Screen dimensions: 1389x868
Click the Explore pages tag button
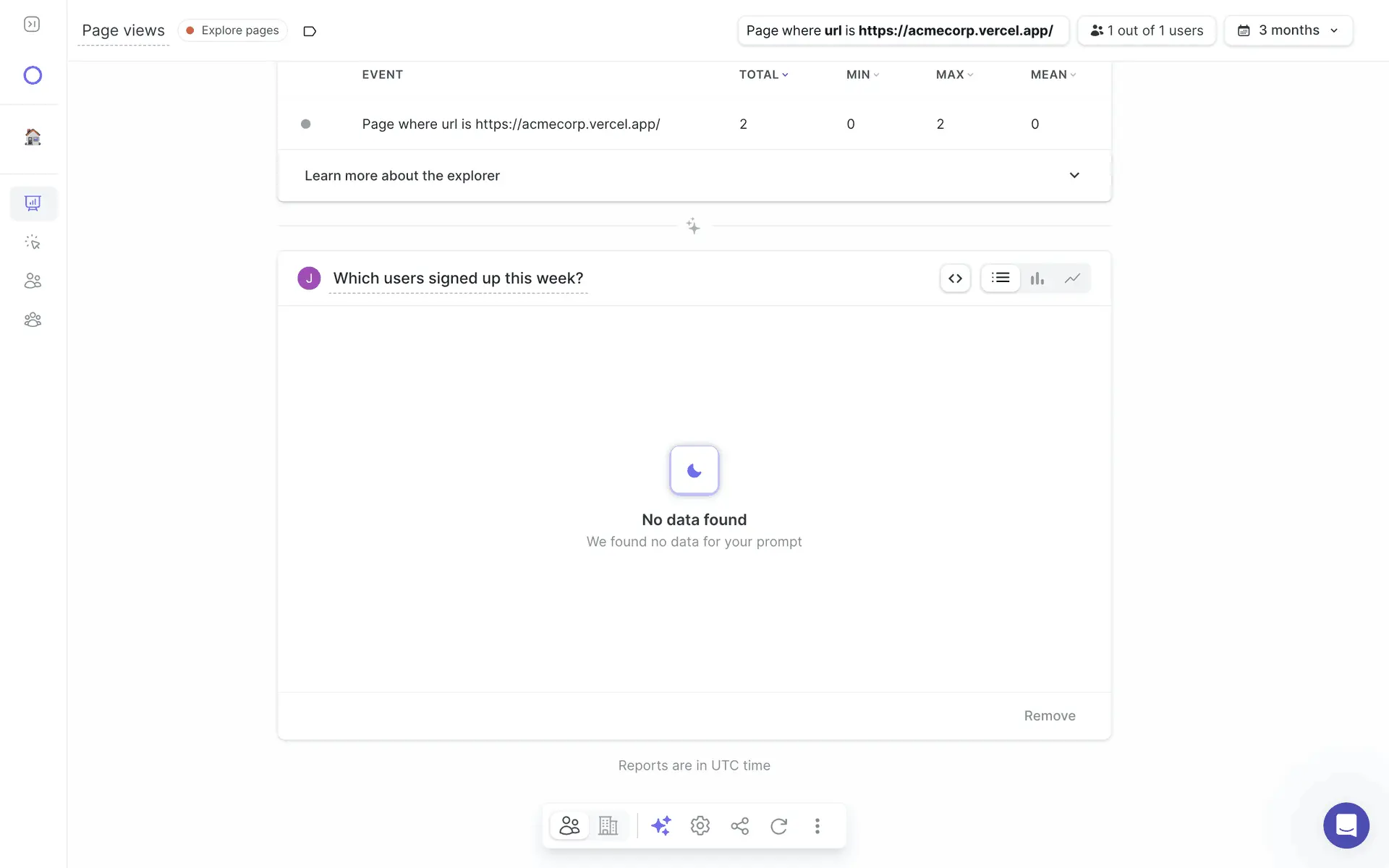click(x=233, y=30)
